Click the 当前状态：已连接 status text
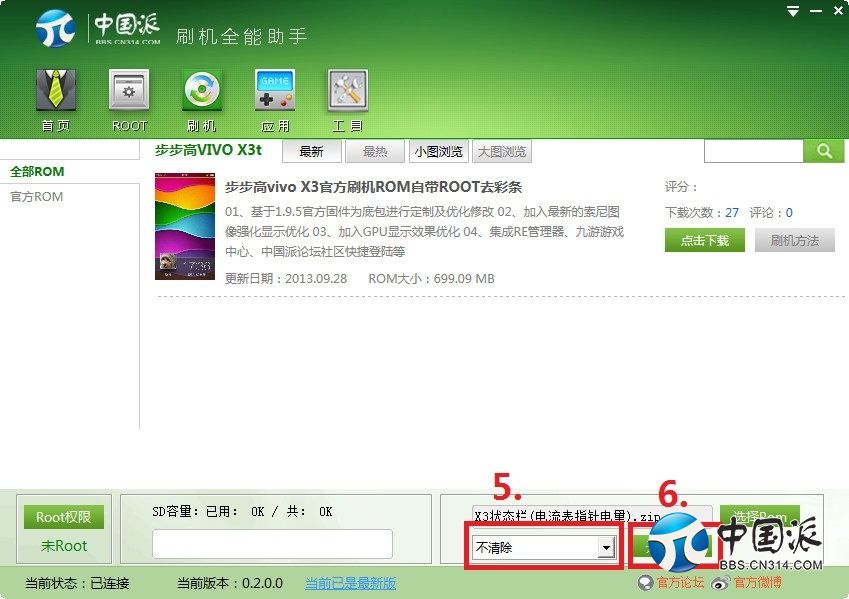Viewport: 849px width, 599px height. [77, 583]
